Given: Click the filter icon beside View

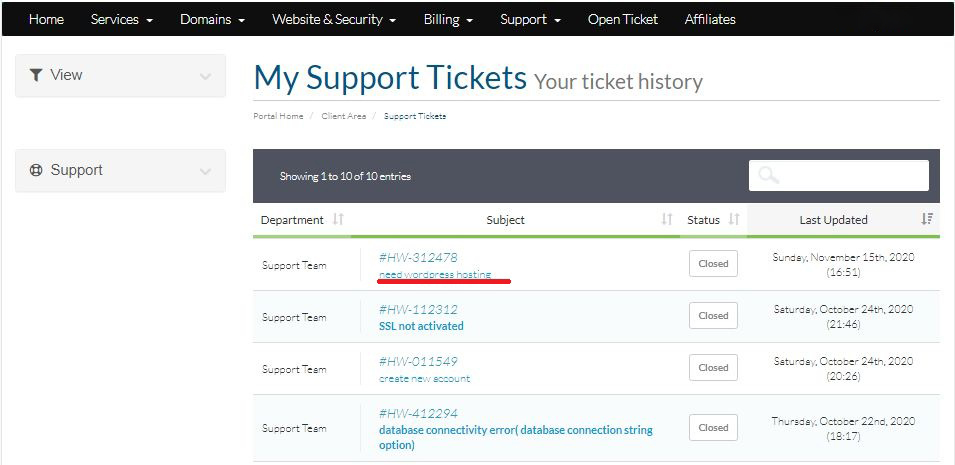Looking at the screenshot, I should coord(36,75).
